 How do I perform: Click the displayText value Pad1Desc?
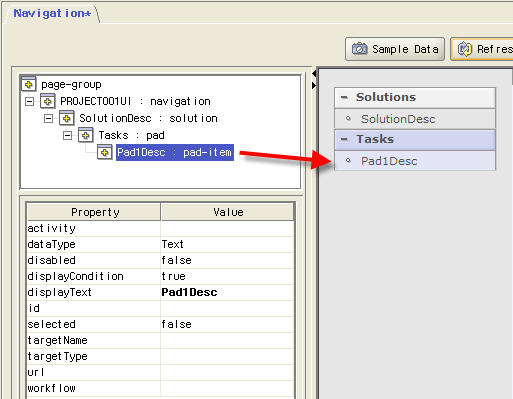click(228, 292)
